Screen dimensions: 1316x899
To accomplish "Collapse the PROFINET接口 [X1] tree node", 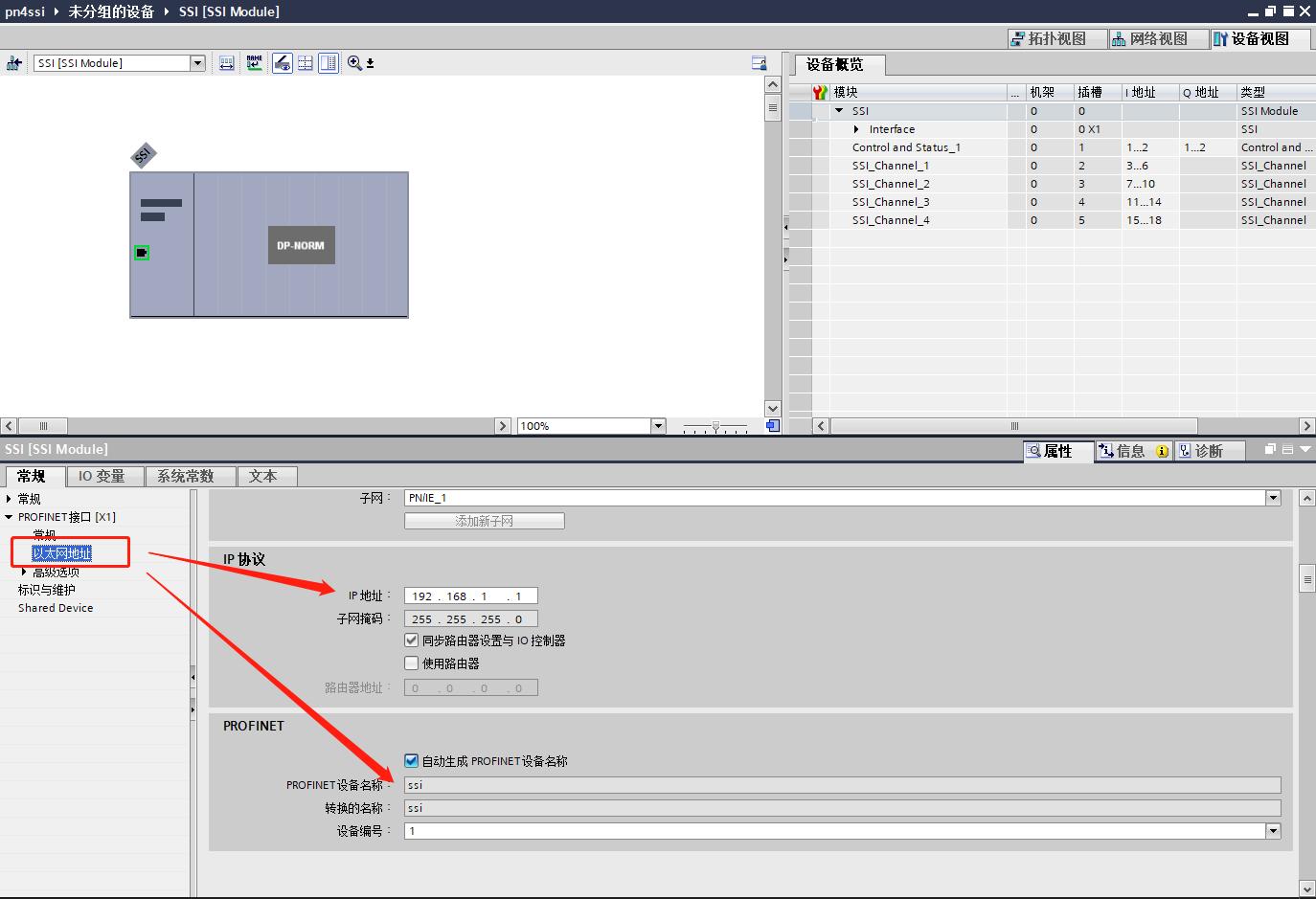I will (10, 517).
